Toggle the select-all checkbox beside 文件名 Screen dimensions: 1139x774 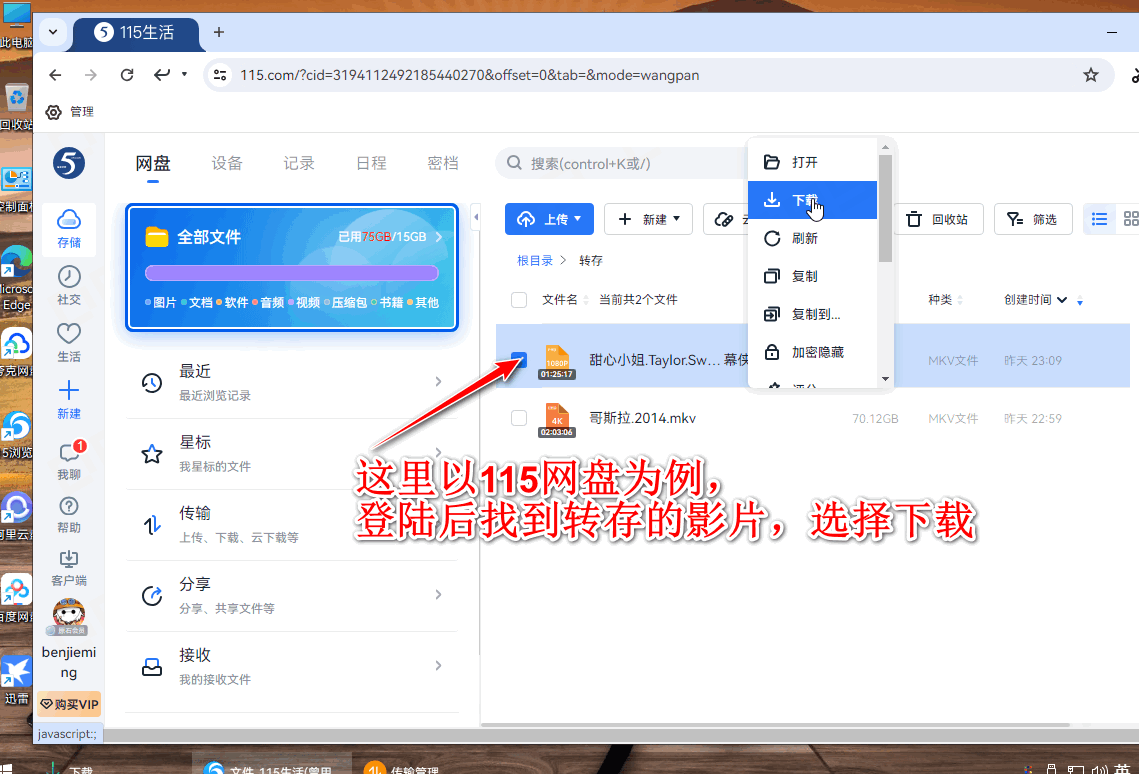(519, 300)
